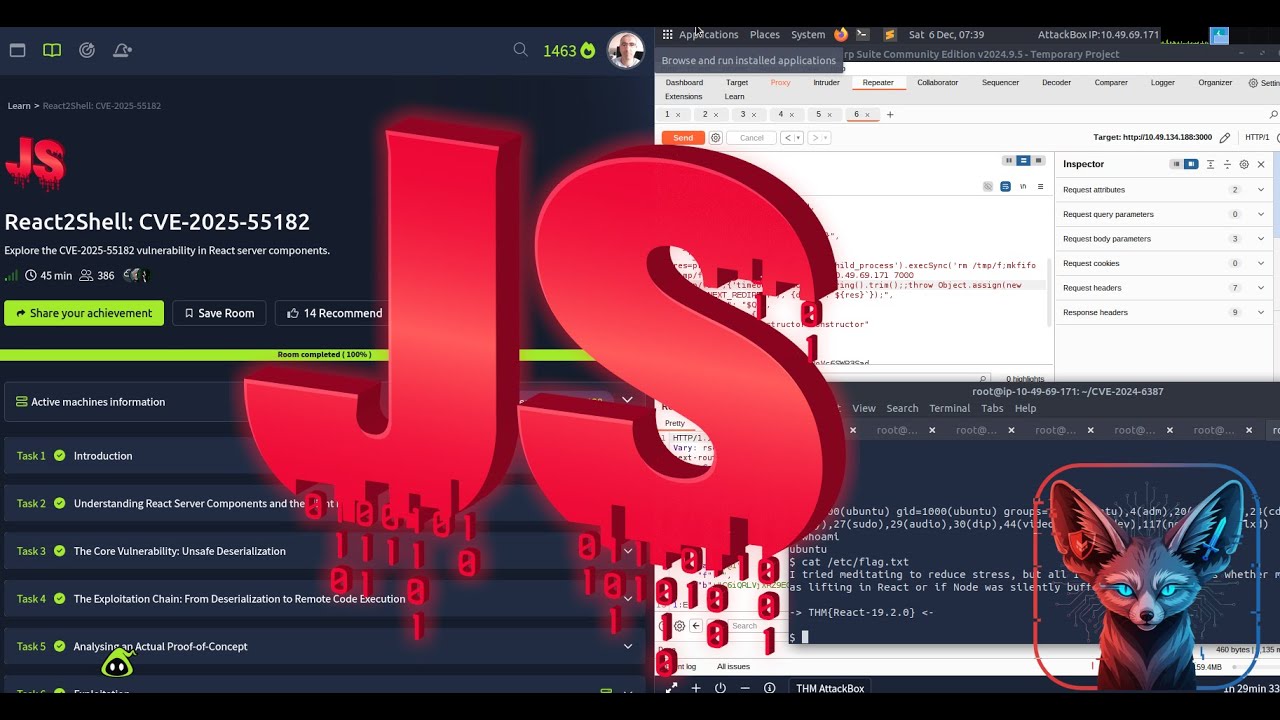Close the Inspector panel
1280x720 pixels.
pos(1261,164)
